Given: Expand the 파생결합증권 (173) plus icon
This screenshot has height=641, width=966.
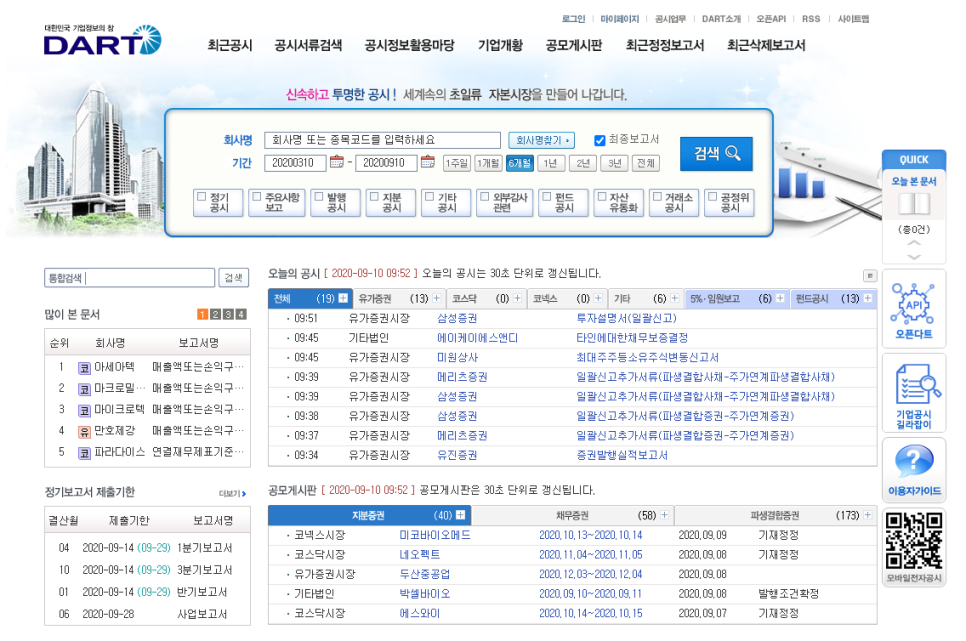Looking at the screenshot, I should pos(868,515).
